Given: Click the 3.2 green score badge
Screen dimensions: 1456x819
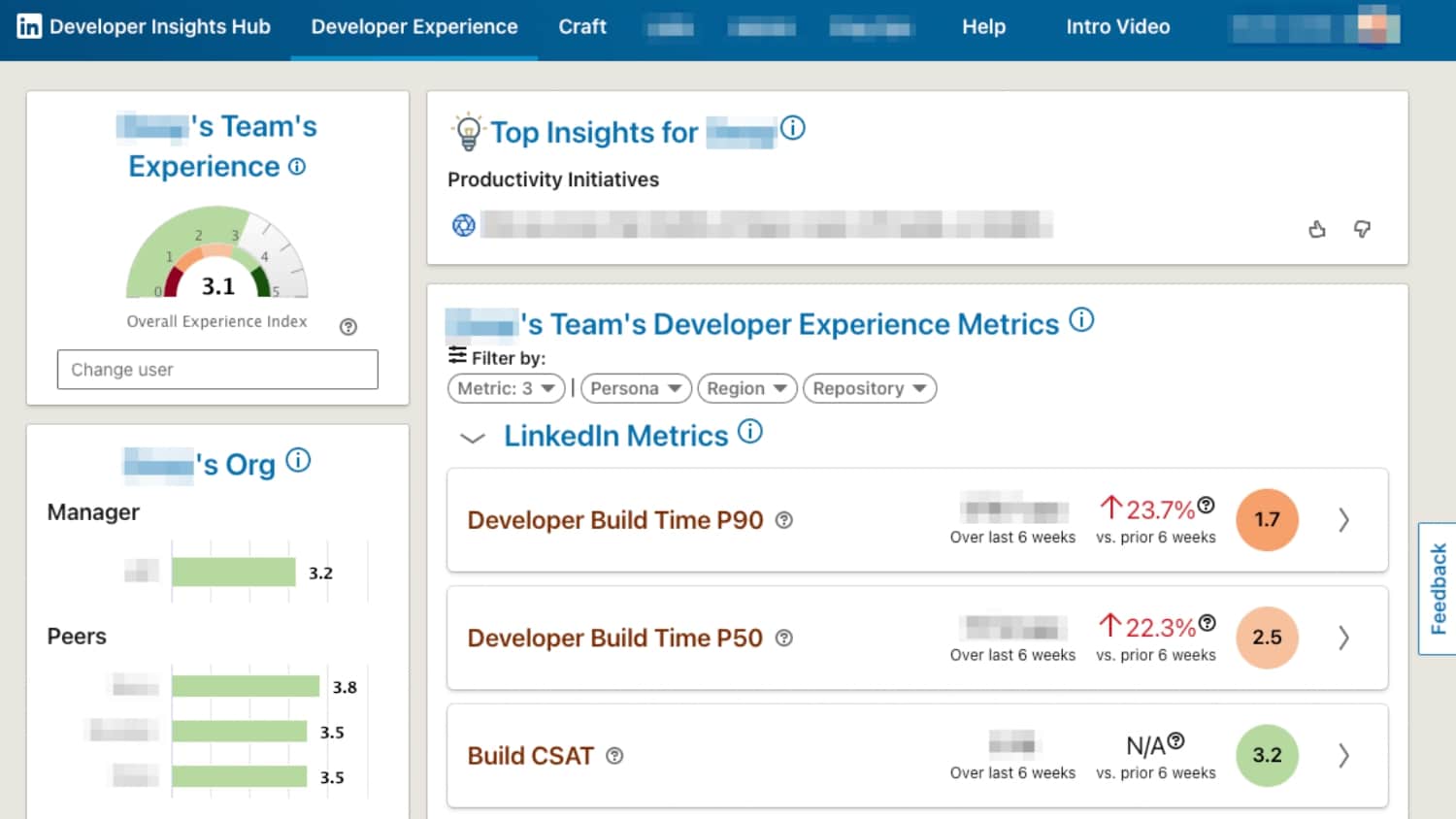Looking at the screenshot, I should pyautogui.click(x=1267, y=755).
